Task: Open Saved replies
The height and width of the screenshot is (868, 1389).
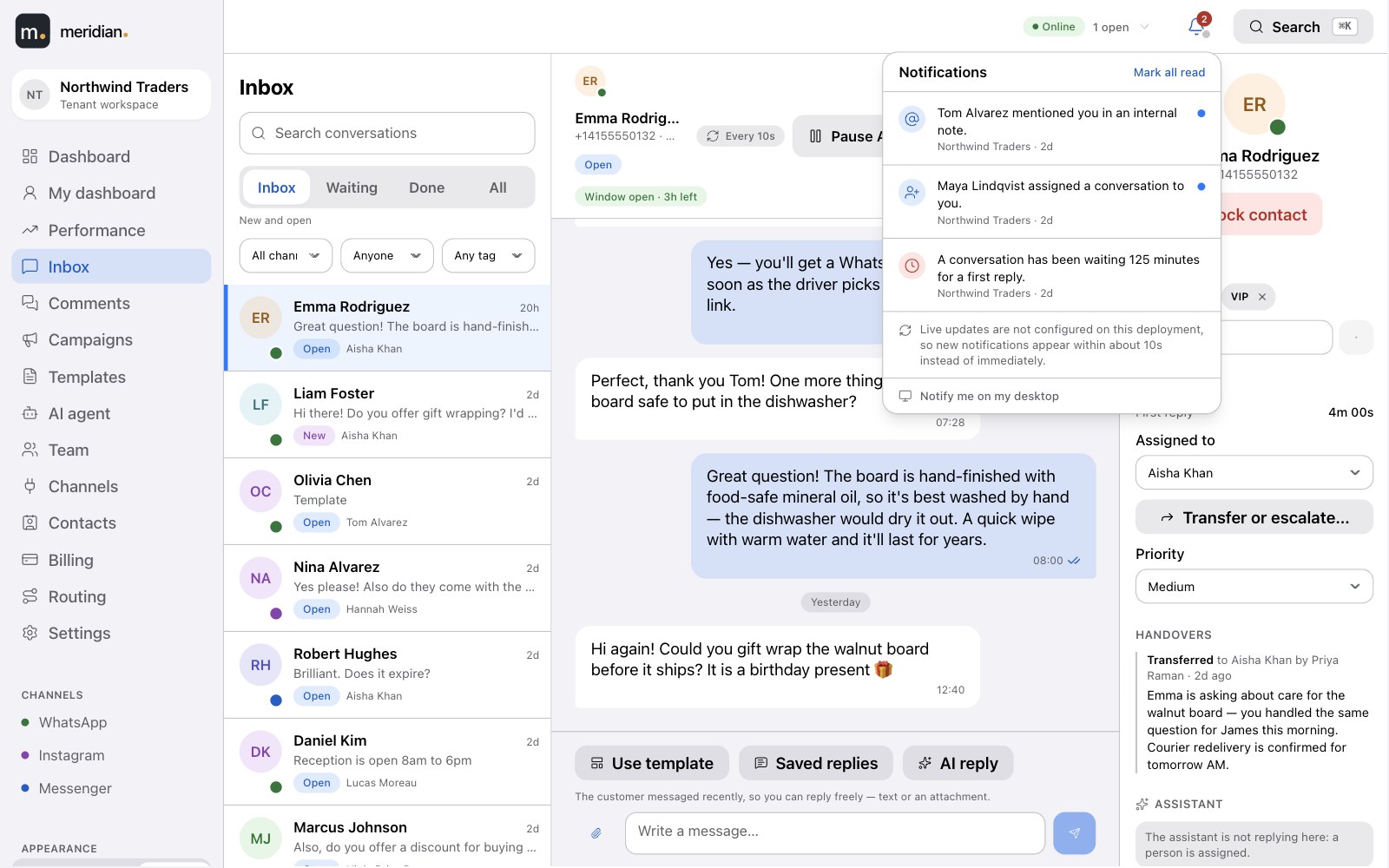Action: [x=816, y=763]
